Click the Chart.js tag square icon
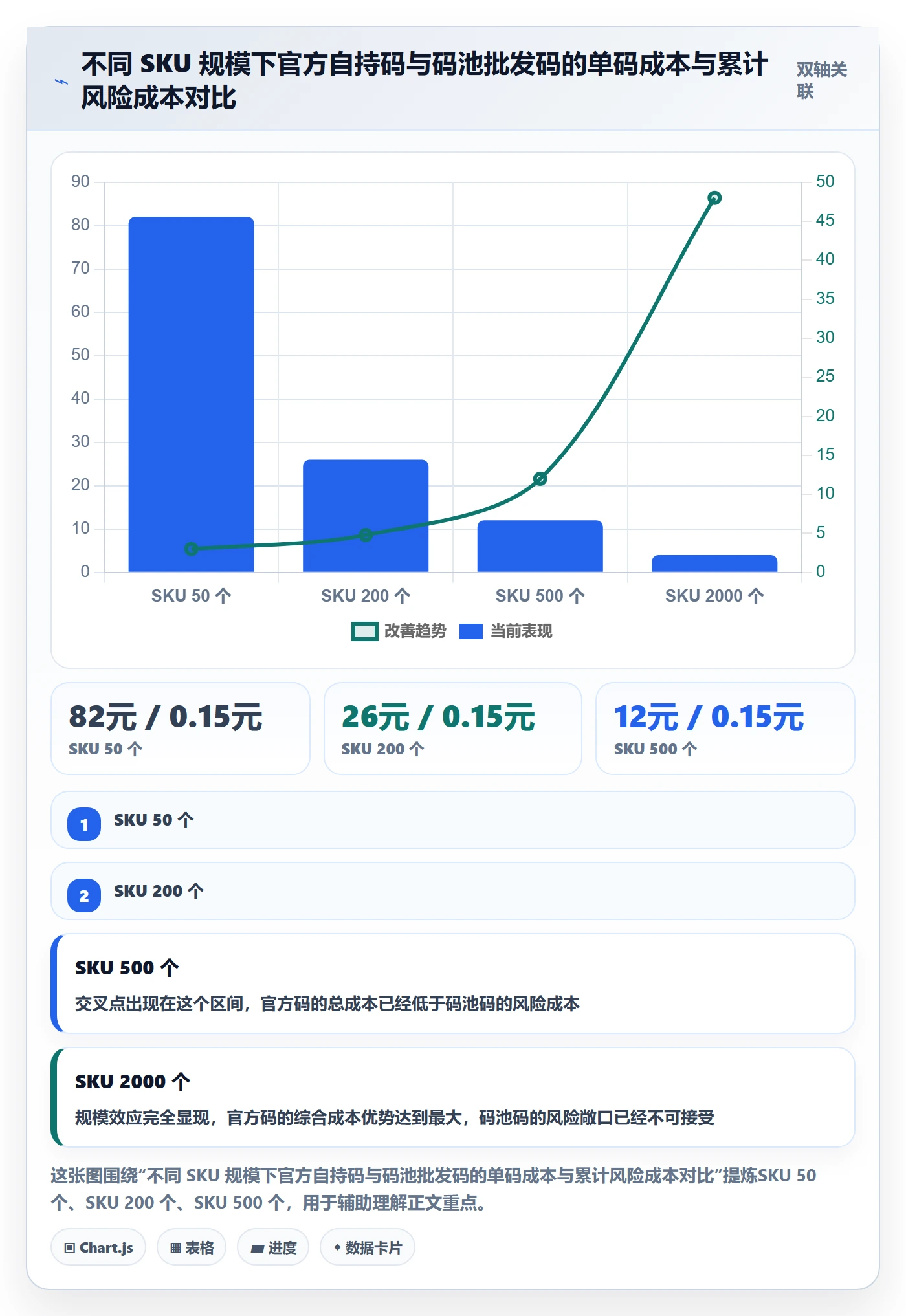 click(x=70, y=1248)
